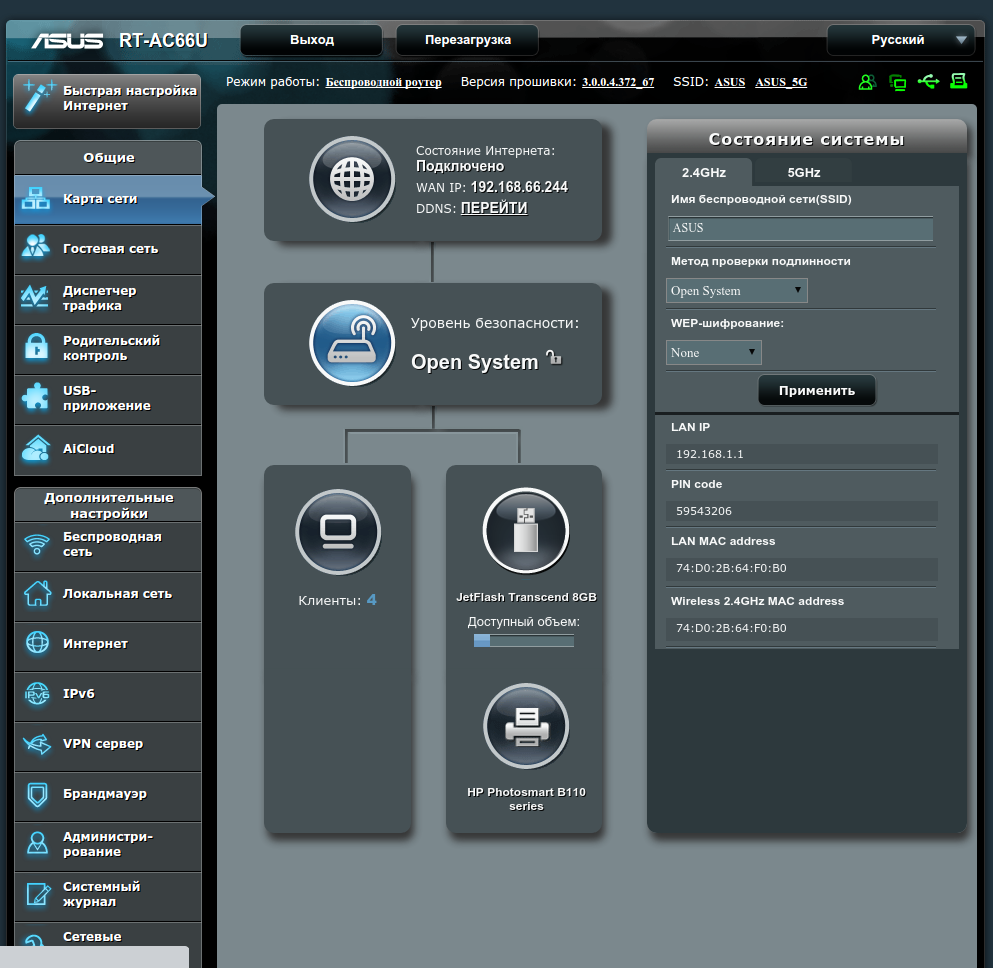
Task: Click the Internet globe icon in sidebar
Action: pos(37,643)
